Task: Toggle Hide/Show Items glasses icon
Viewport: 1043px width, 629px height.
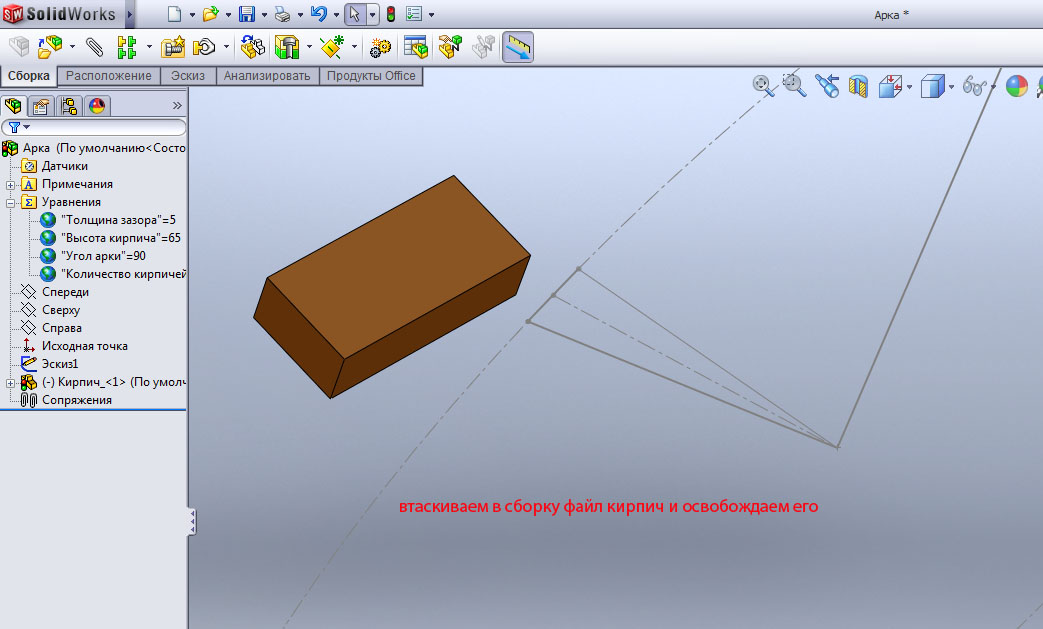Action: [974, 87]
